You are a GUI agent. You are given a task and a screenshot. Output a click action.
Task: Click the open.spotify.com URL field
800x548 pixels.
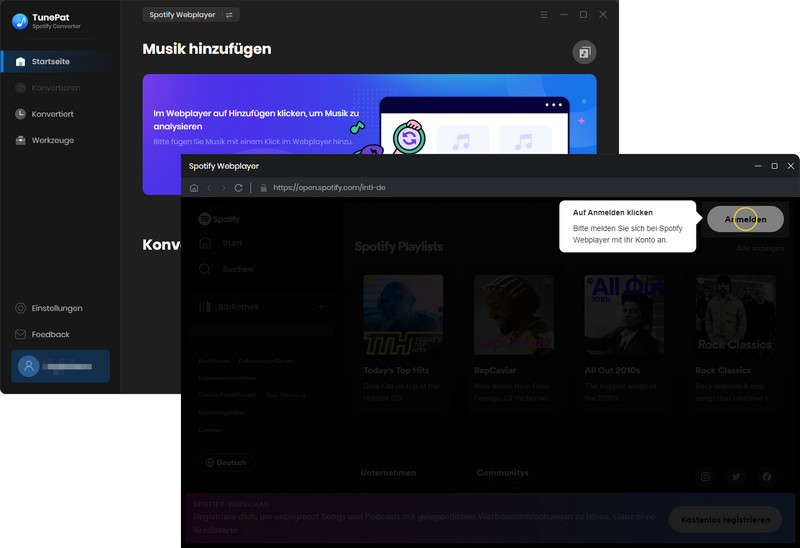(329, 188)
